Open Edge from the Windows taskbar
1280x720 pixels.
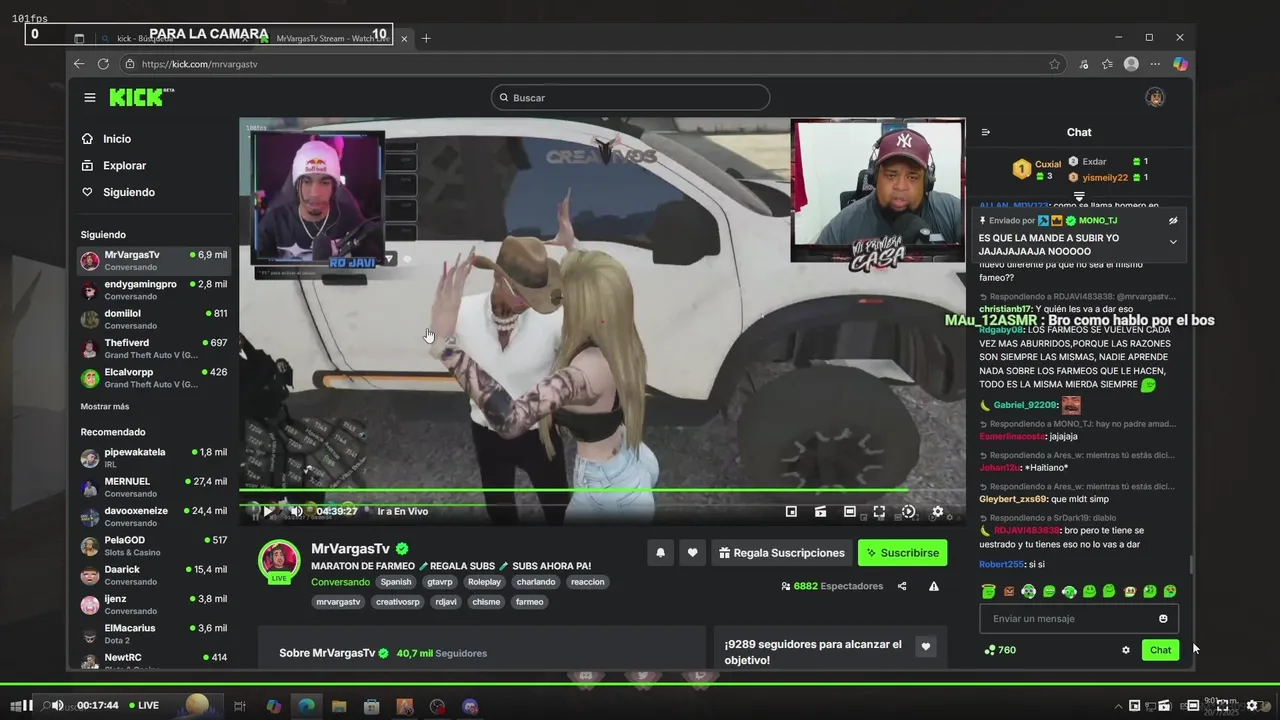point(306,706)
